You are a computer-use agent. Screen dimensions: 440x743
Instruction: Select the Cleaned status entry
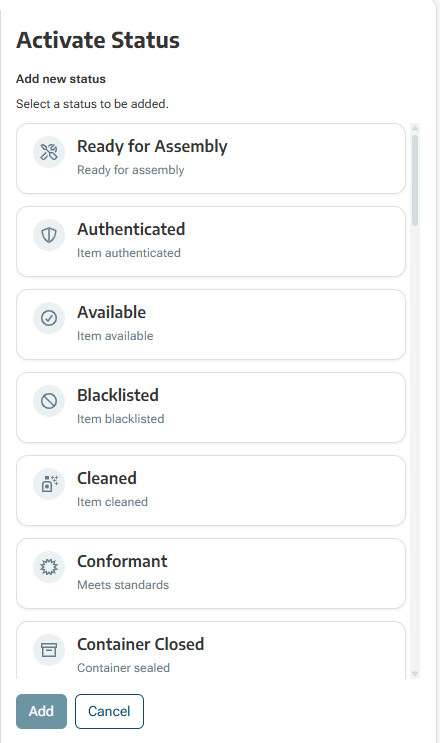[x=211, y=490]
